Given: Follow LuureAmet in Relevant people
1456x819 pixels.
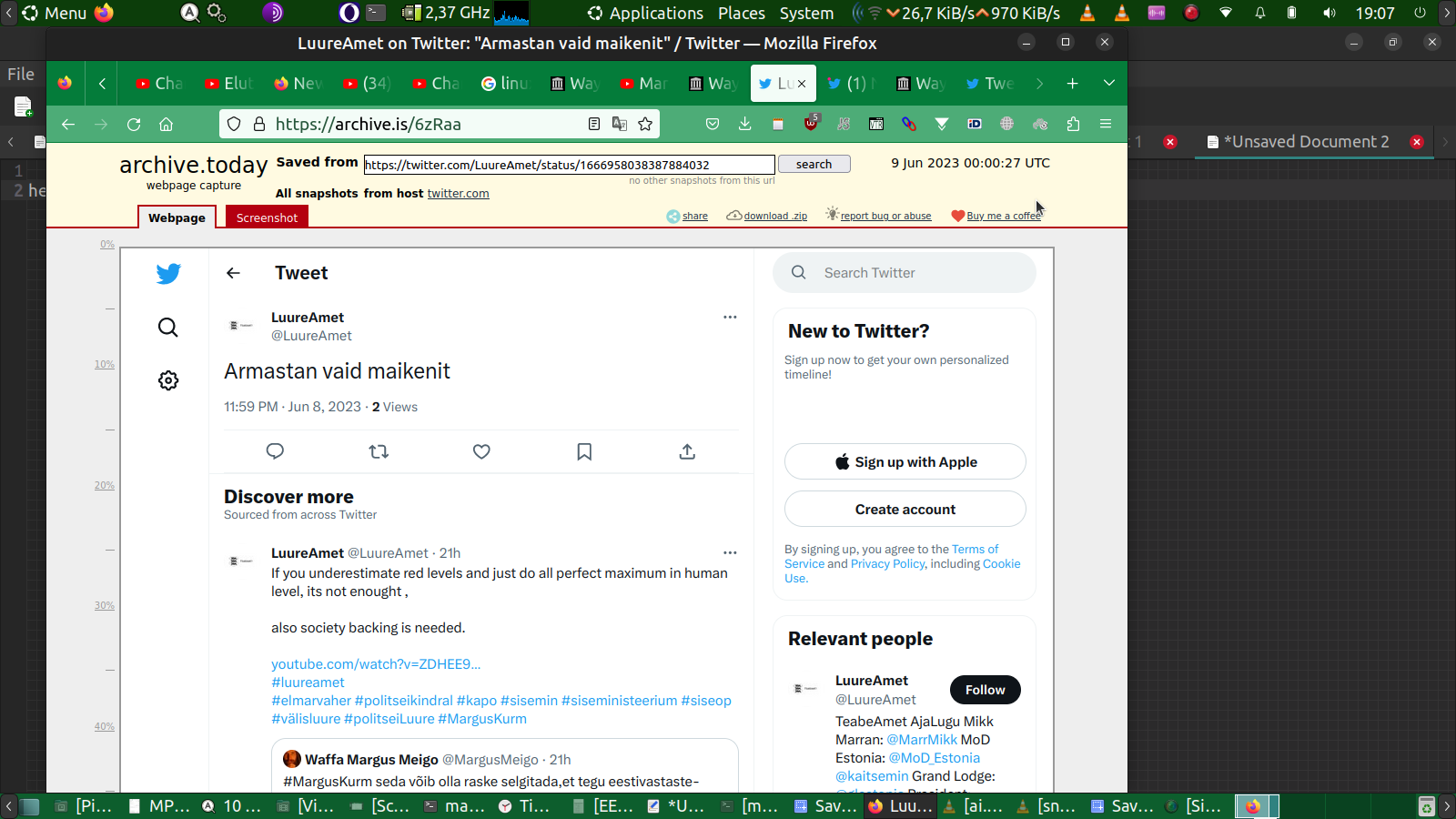Looking at the screenshot, I should tap(986, 690).
